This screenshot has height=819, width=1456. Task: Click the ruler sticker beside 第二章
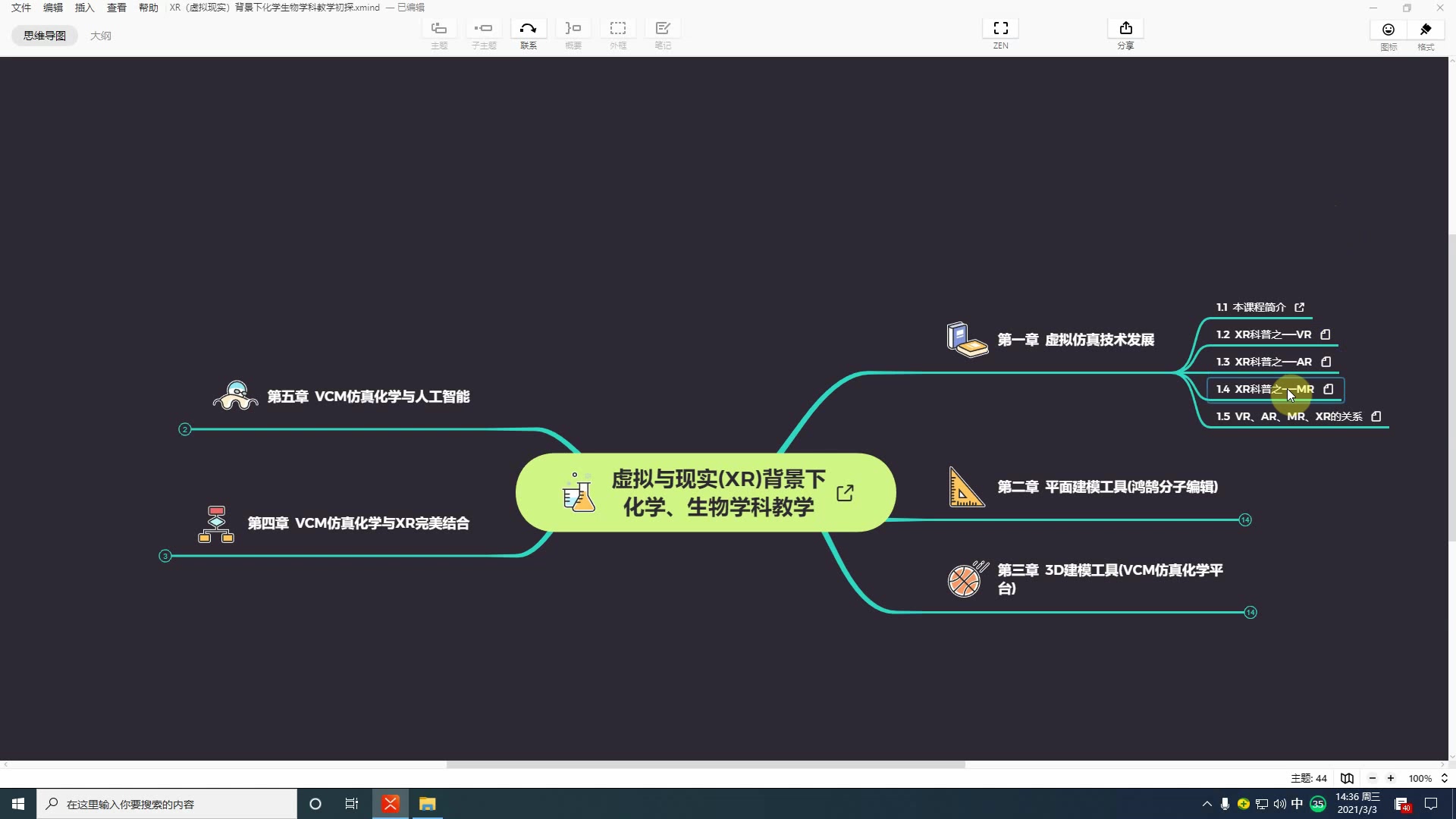tap(967, 487)
